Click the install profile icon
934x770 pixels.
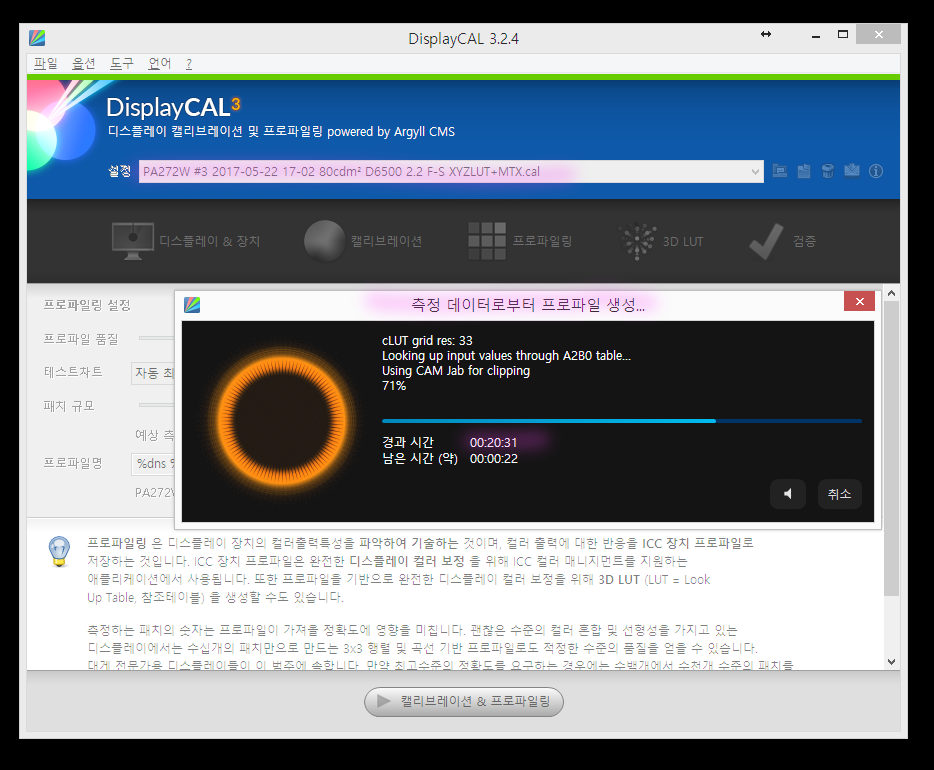pyautogui.click(x=852, y=171)
